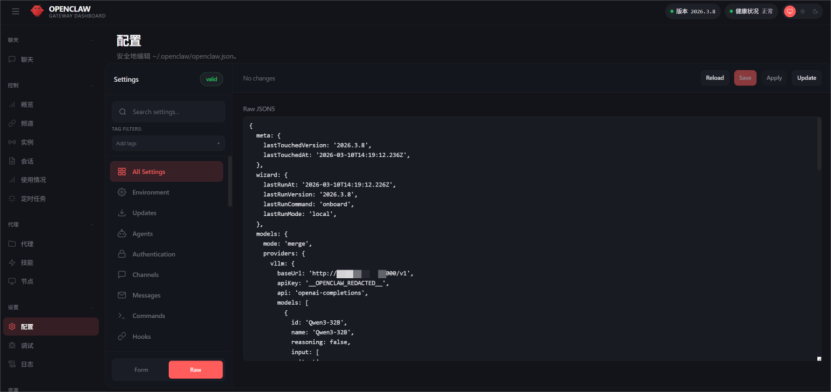Viewport: 831px width, 392px height.
Task: Click lastRunMode: 'local' line
Action: click(300, 214)
